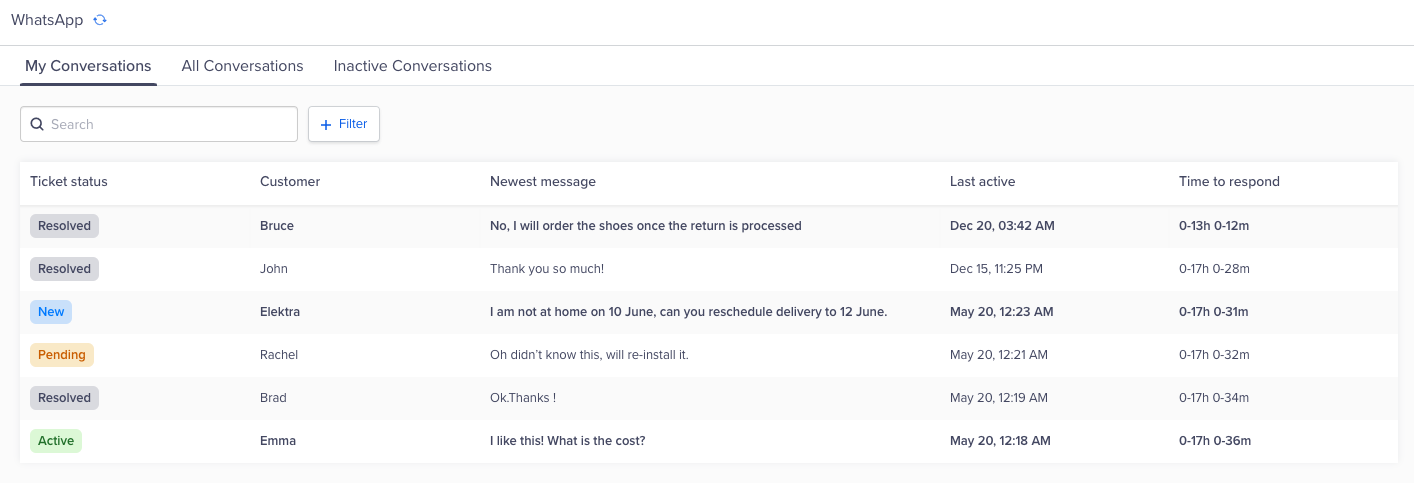Click the Customer column header
The width and height of the screenshot is (1414, 483).
290,182
